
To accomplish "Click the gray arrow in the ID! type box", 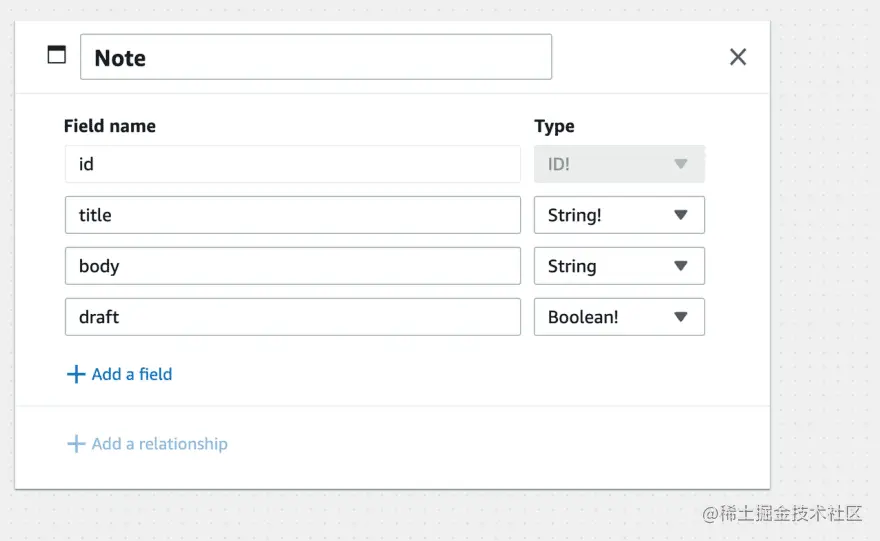I will 681,164.
